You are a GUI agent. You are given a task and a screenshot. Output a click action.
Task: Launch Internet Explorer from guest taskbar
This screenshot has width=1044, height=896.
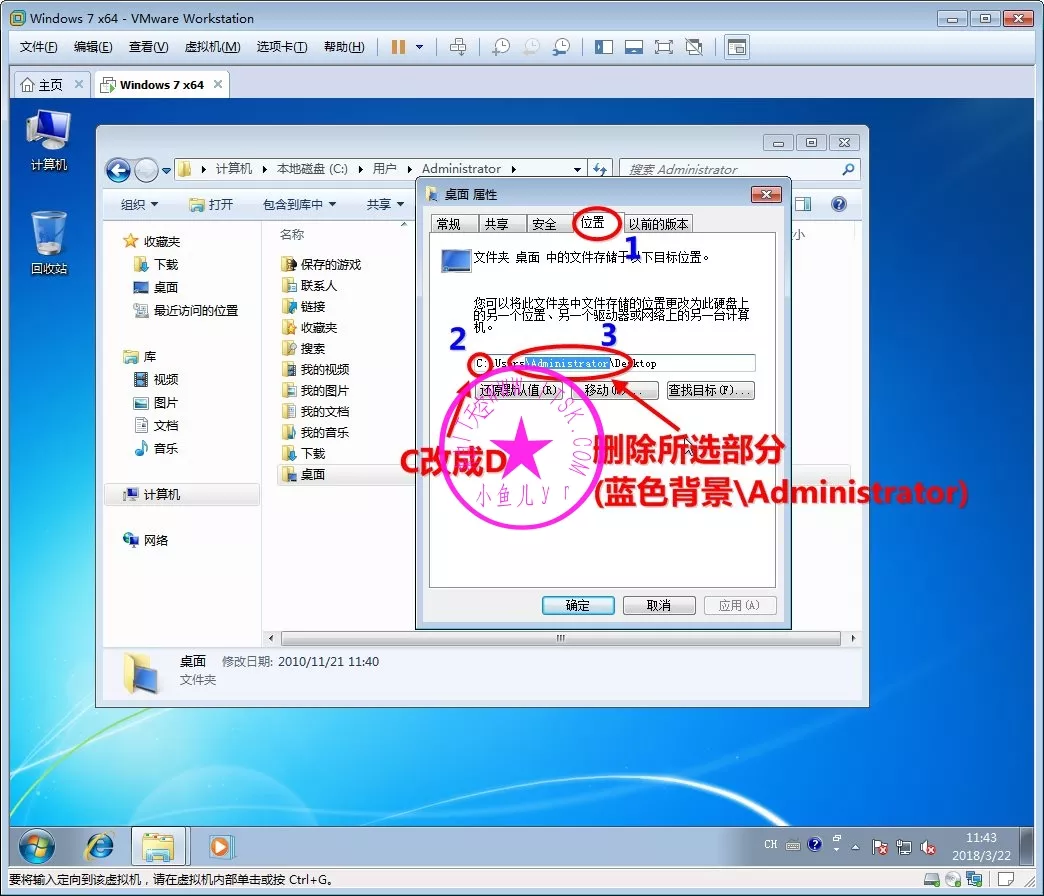click(99, 845)
